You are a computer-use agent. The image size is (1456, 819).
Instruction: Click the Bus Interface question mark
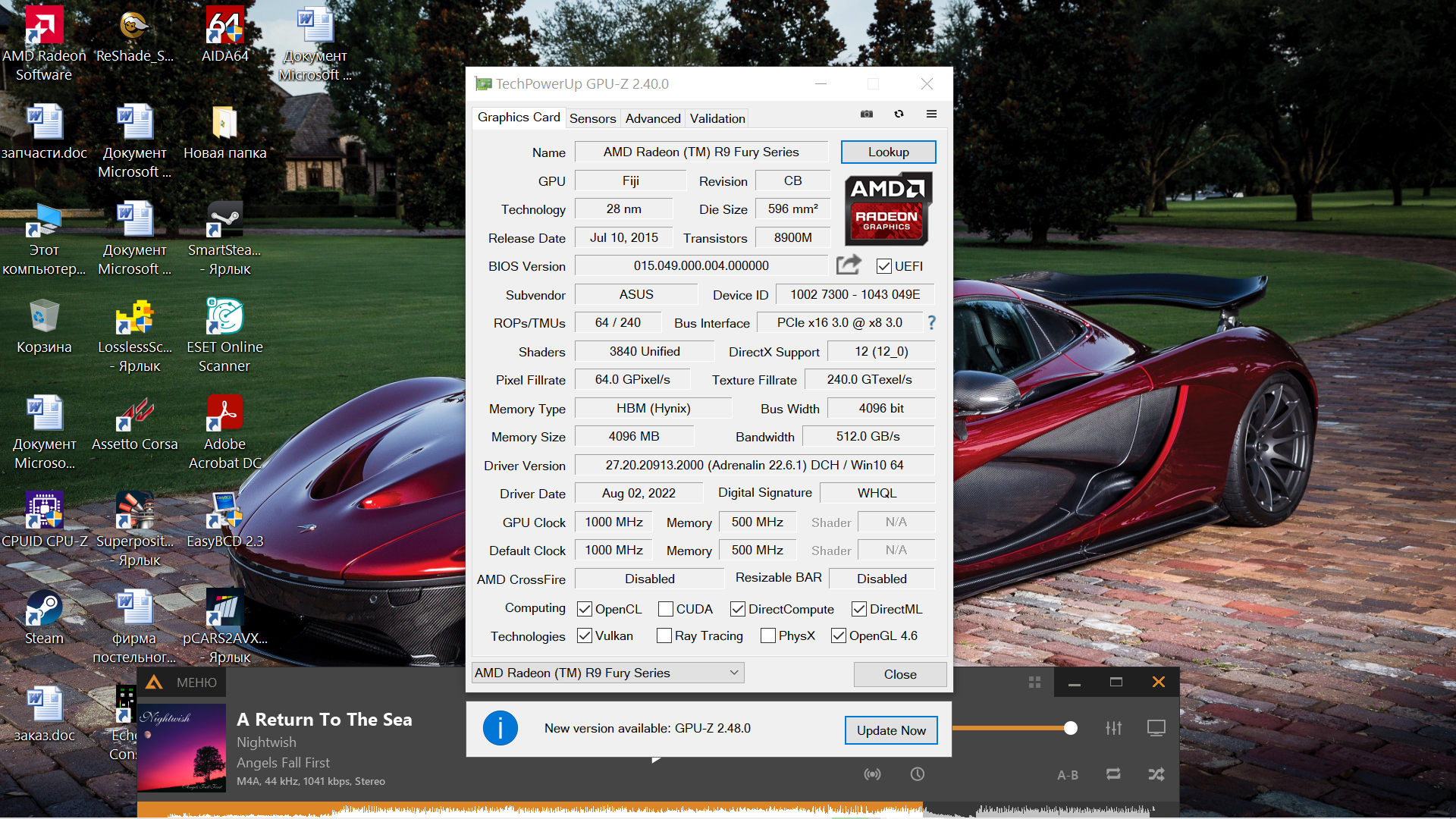pos(931,322)
